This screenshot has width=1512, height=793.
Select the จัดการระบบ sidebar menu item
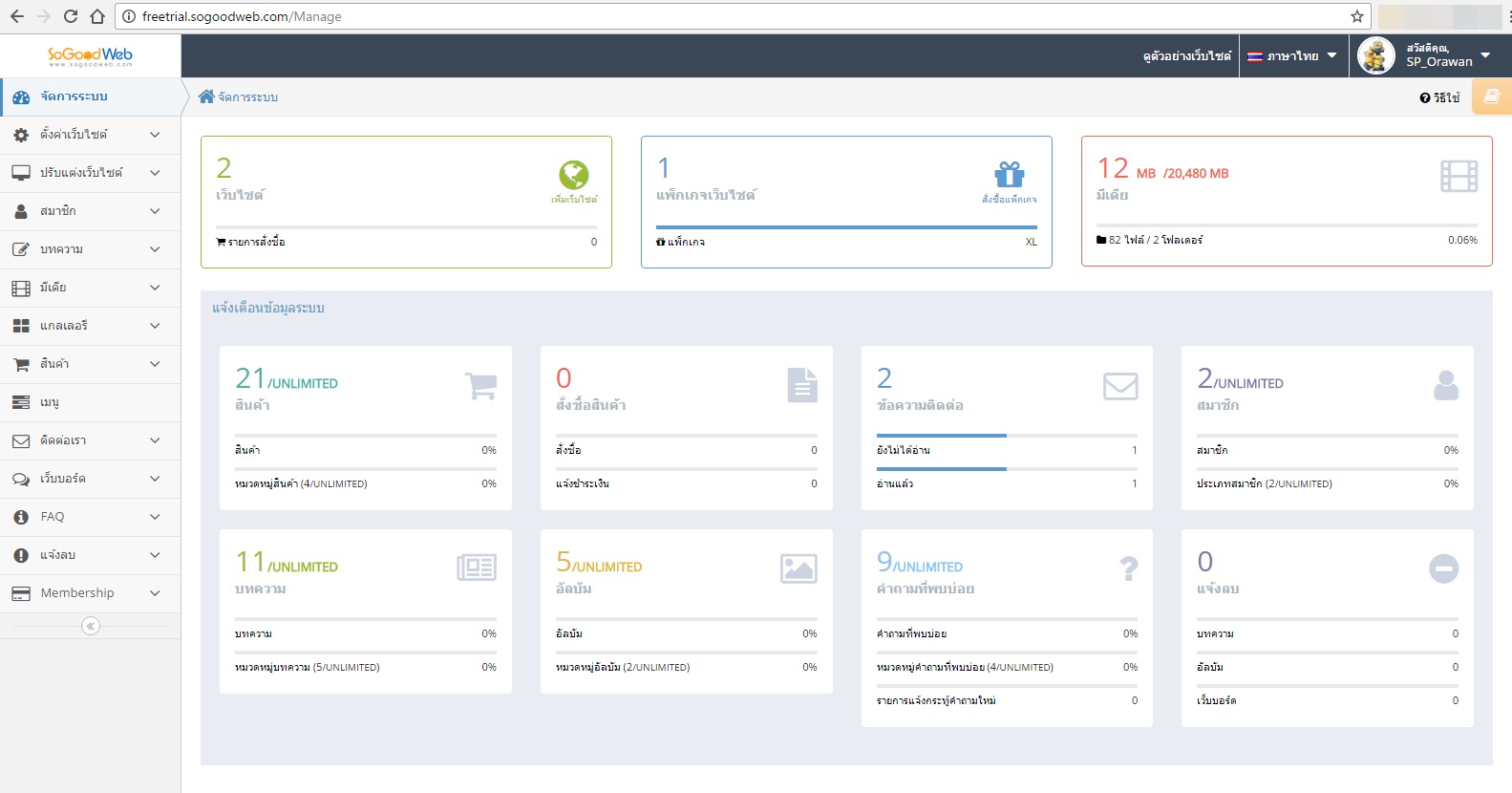91,96
